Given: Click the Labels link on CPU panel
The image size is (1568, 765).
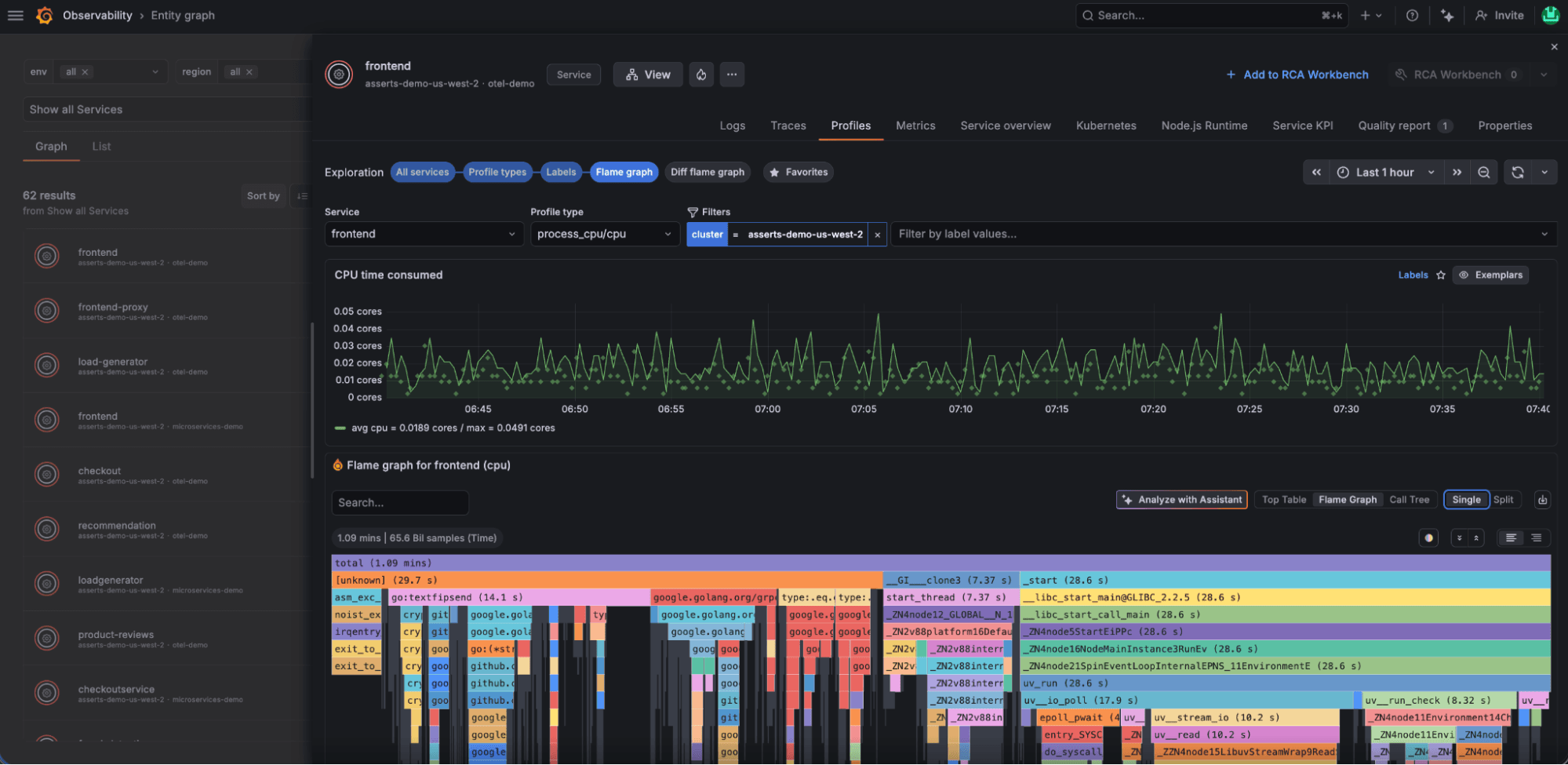Looking at the screenshot, I should (1413, 275).
